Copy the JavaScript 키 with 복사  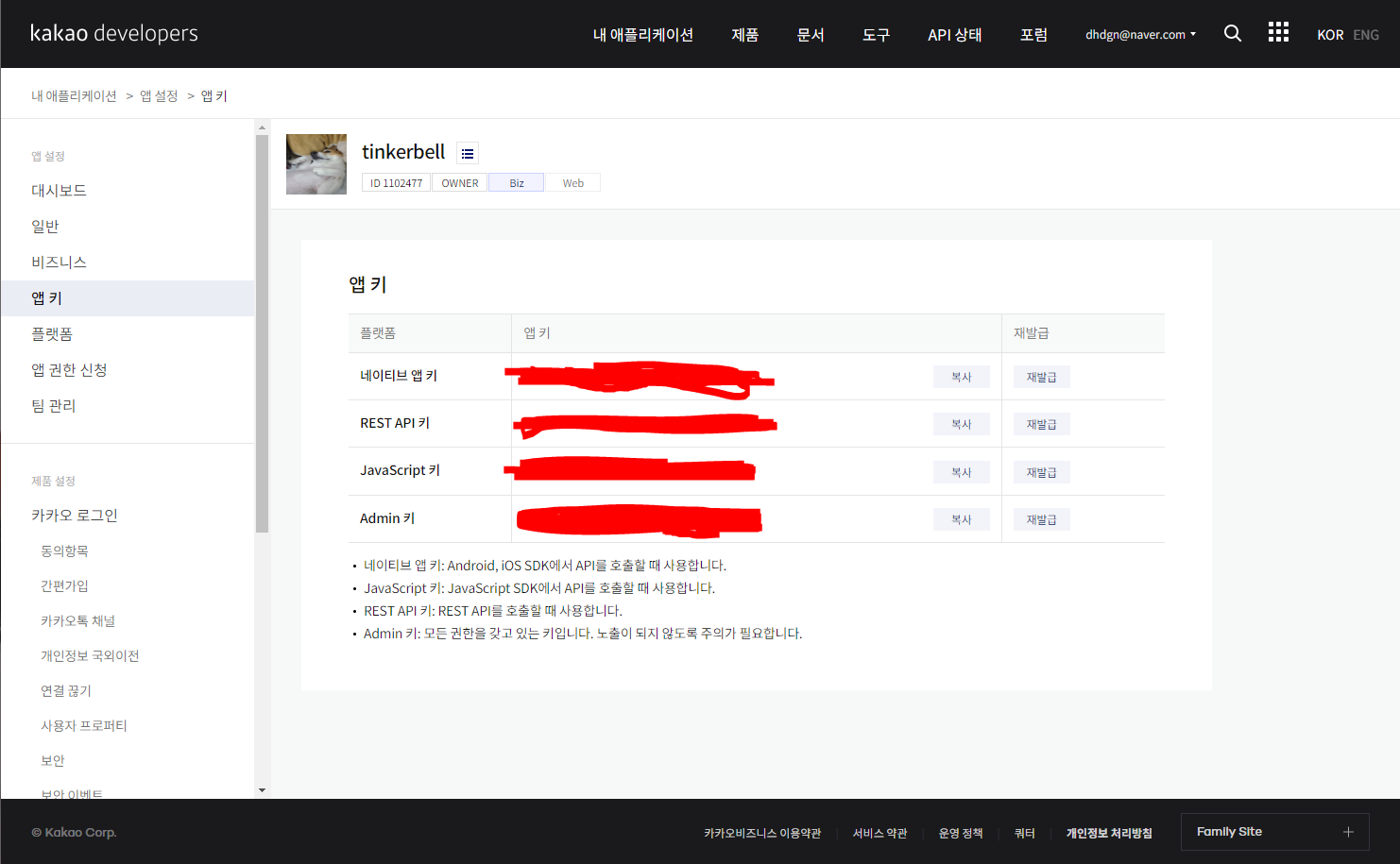click(x=962, y=472)
